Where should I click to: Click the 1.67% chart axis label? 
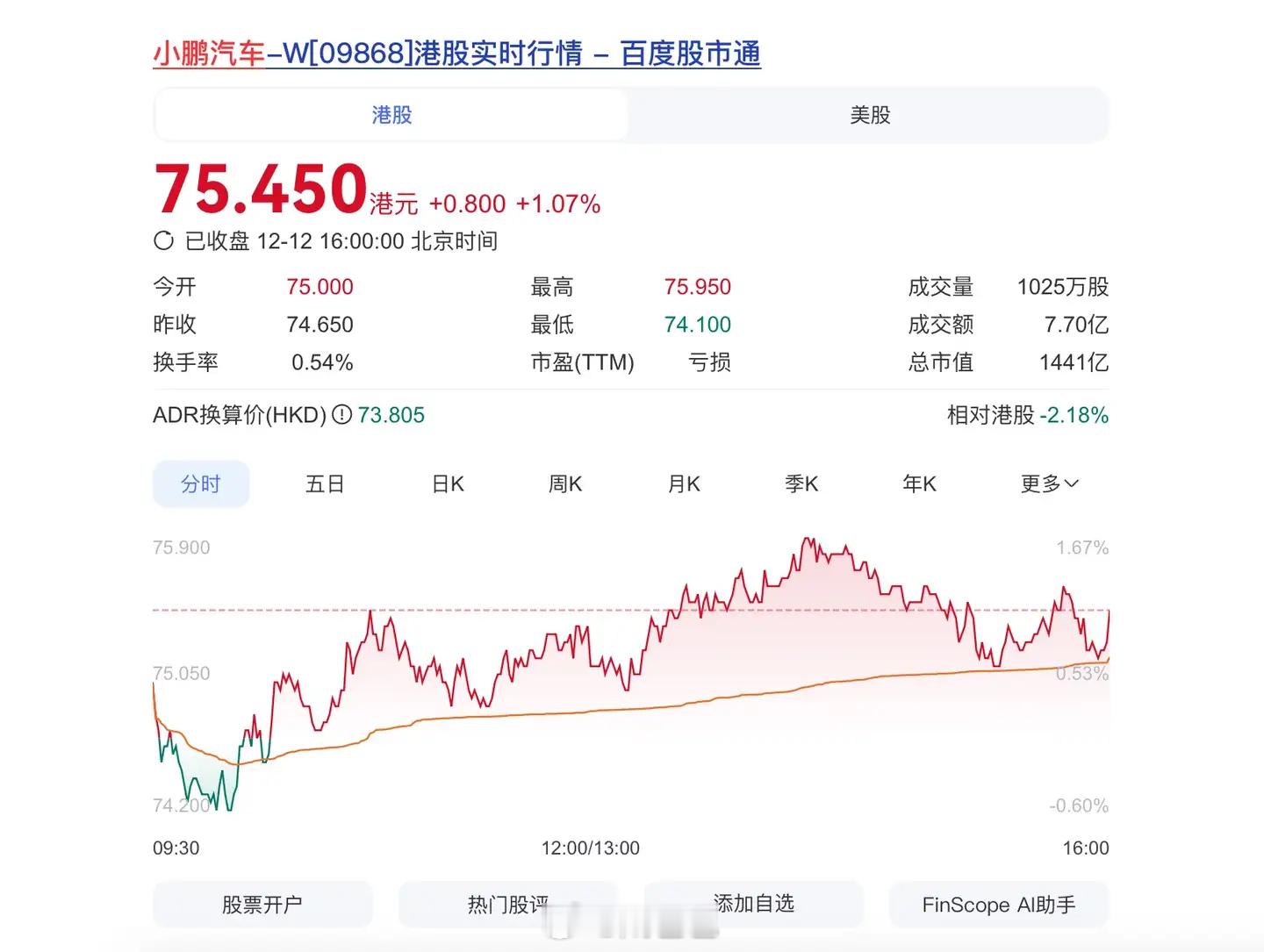[1082, 548]
